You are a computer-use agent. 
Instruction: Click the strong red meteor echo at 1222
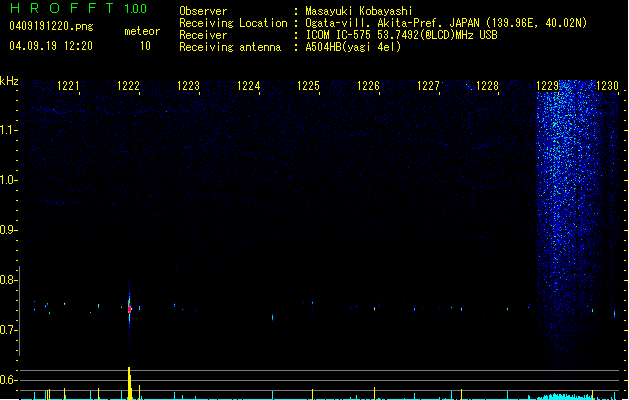(x=129, y=309)
